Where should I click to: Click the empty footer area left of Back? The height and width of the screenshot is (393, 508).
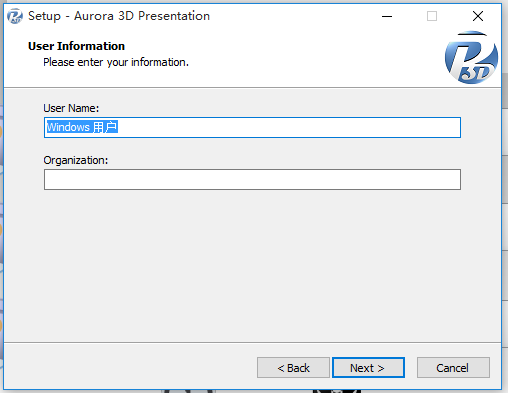[x=130, y=367]
